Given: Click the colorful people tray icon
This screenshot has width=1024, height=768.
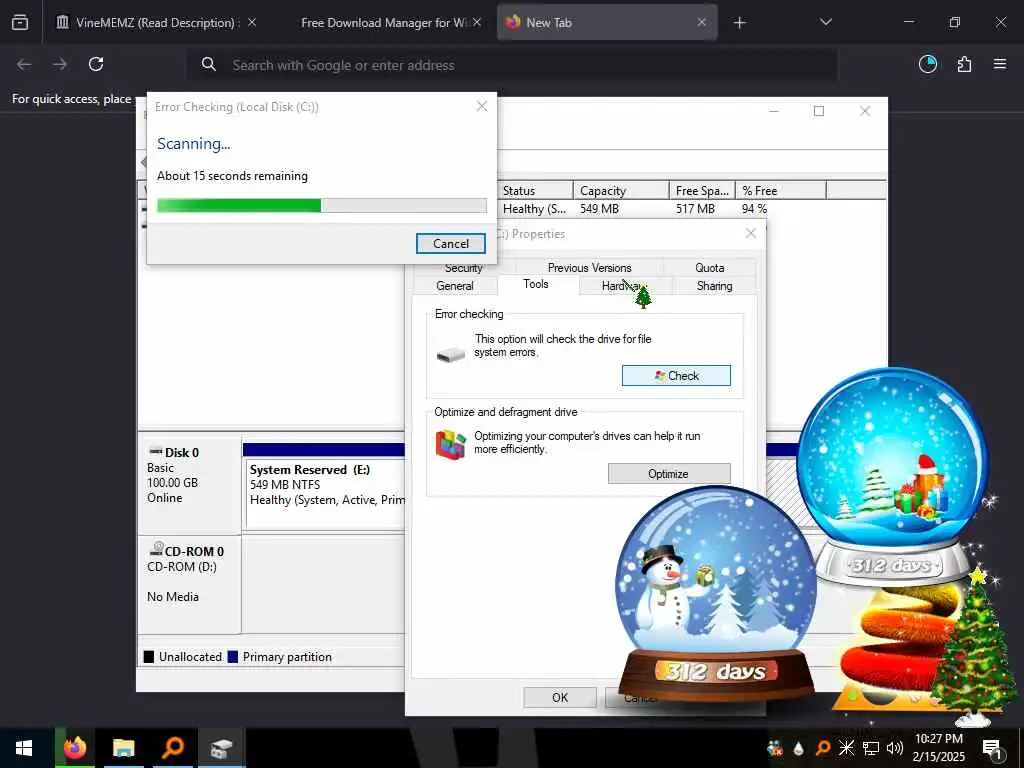Looking at the screenshot, I should pyautogui.click(x=775, y=748).
